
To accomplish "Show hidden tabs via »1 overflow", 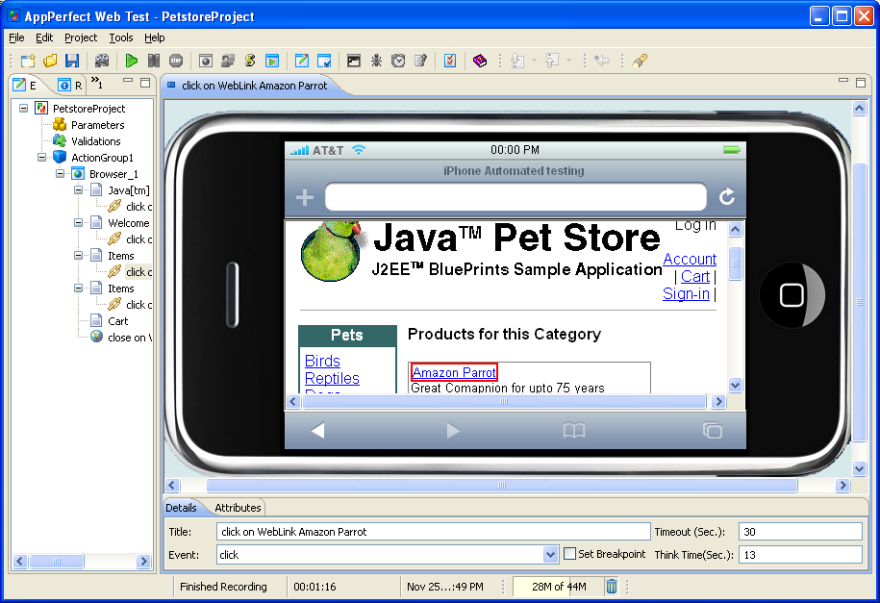I will coord(97,83).
